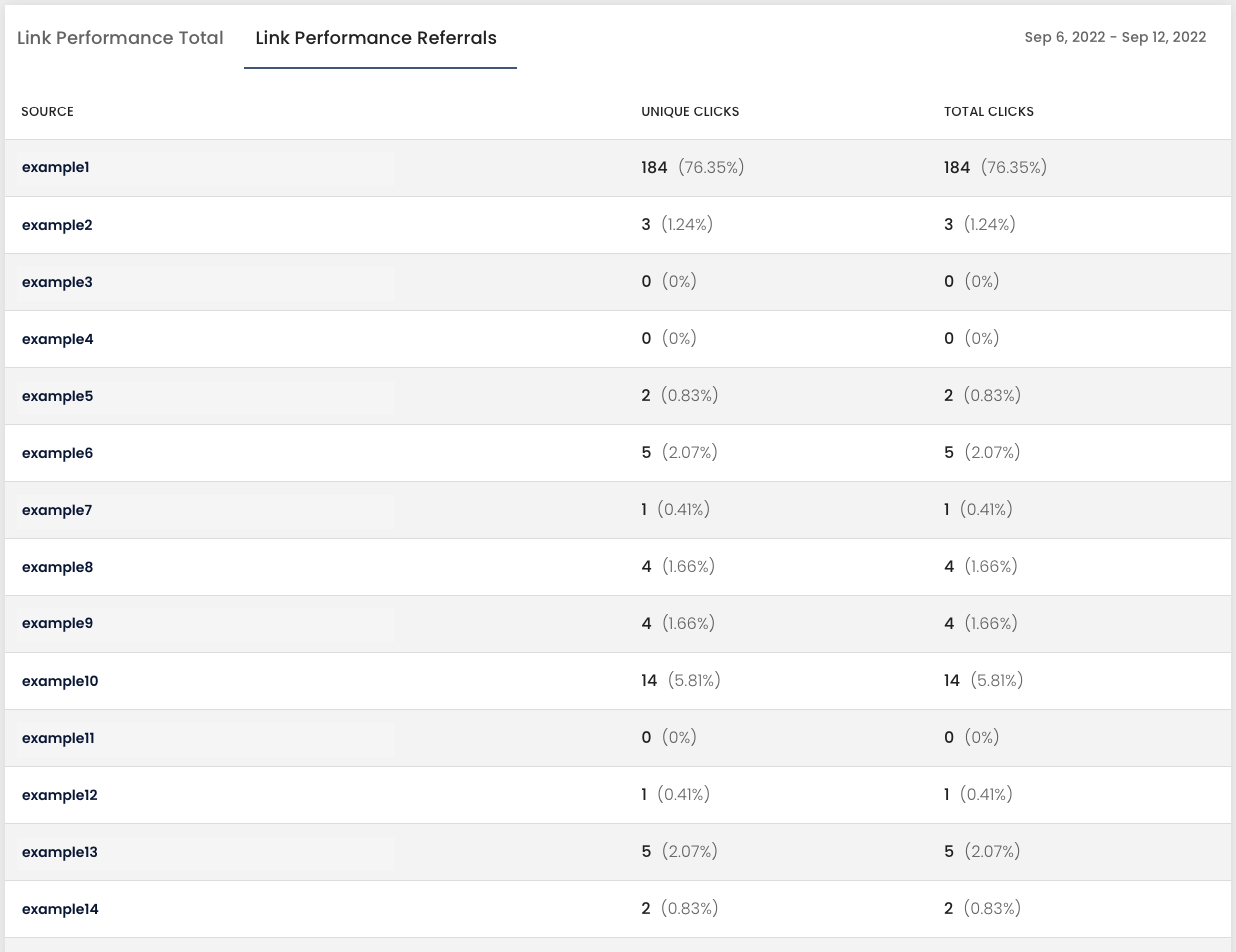Sort by the SOURCE column header
The image size is (1236, 952).
point(47,111)
